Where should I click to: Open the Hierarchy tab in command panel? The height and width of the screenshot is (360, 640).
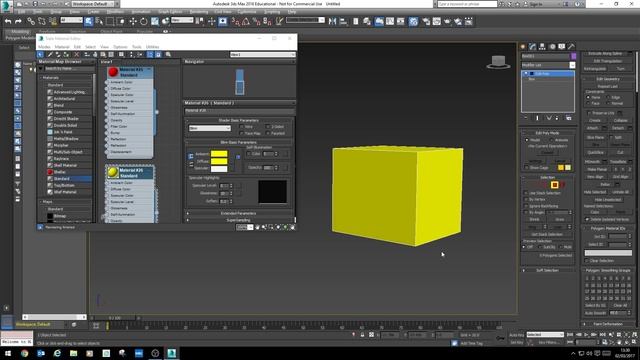tap(542, 47)
